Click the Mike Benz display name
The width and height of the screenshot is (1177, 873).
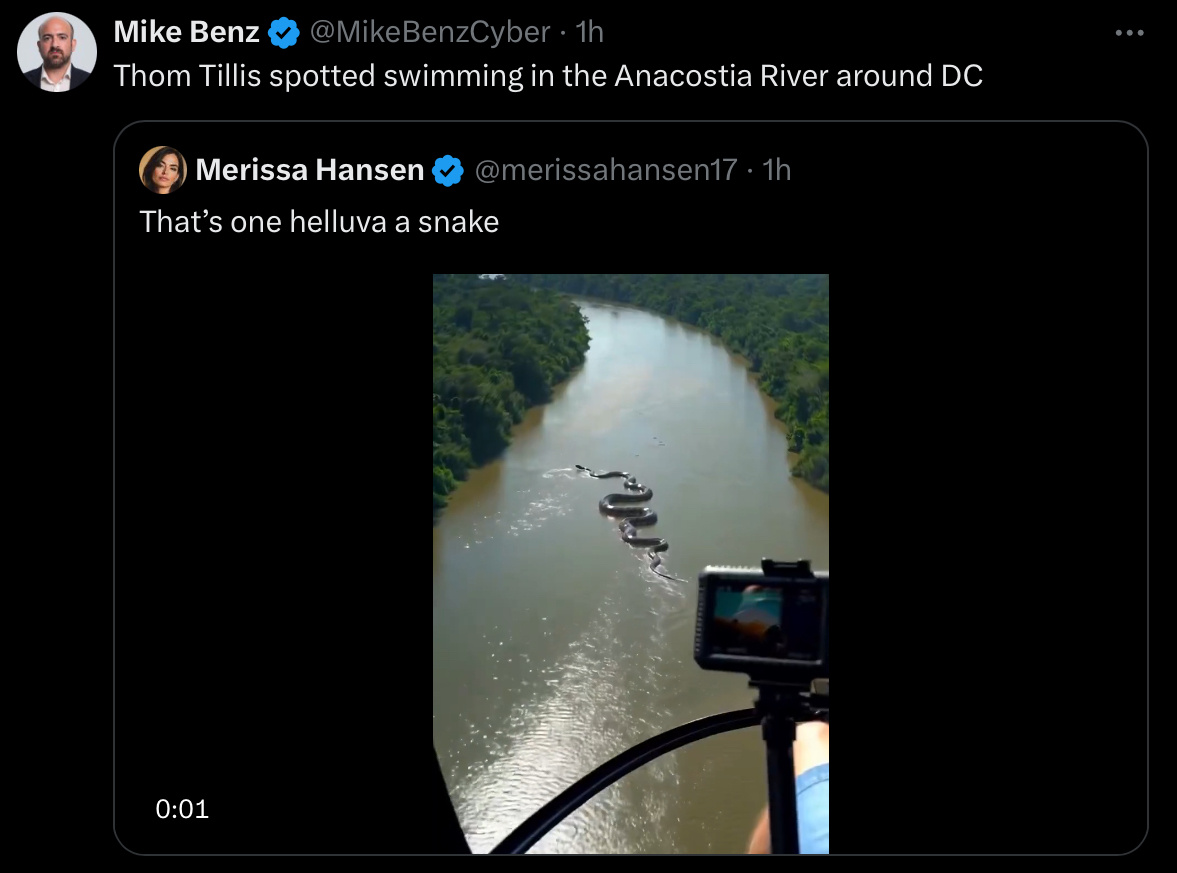coord(186,32)
